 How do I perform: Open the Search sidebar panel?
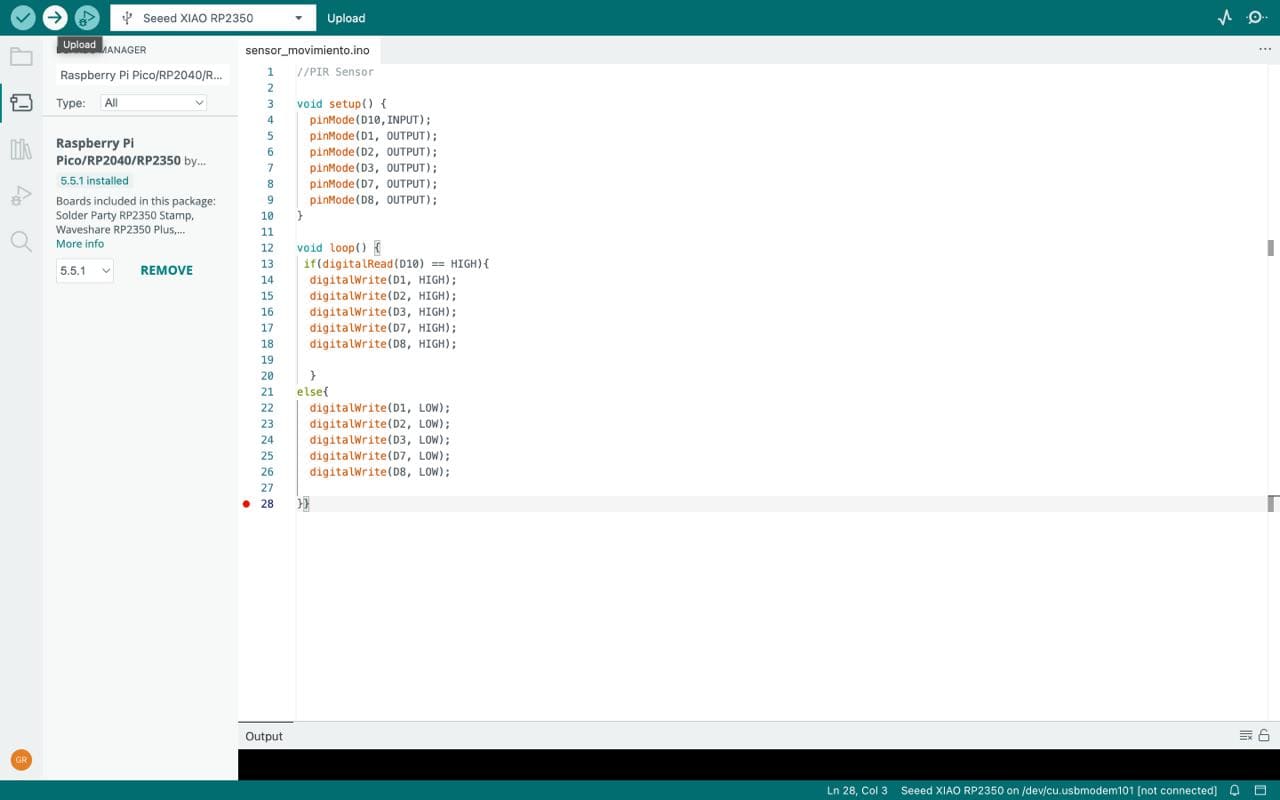(x=21, y=241)
